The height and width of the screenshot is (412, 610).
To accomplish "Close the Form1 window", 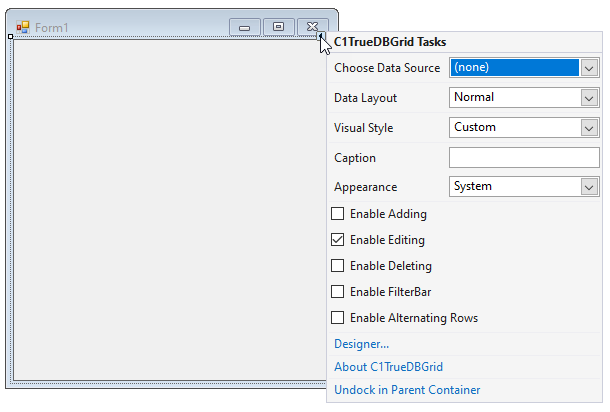I will coord(312,27).
